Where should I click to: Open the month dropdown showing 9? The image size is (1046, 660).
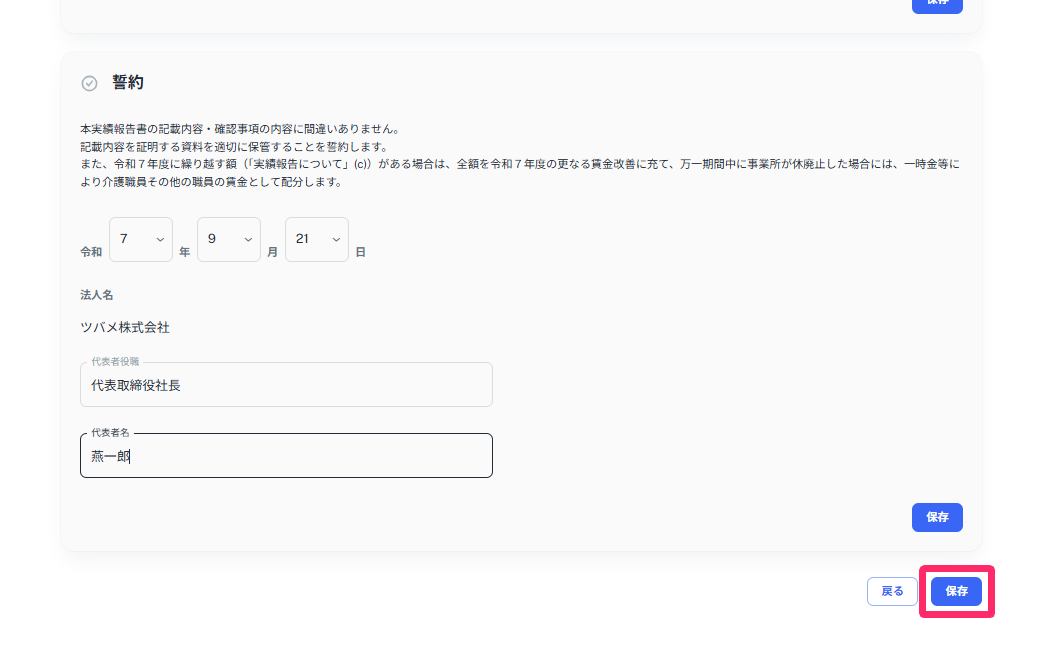coord(229,240)
